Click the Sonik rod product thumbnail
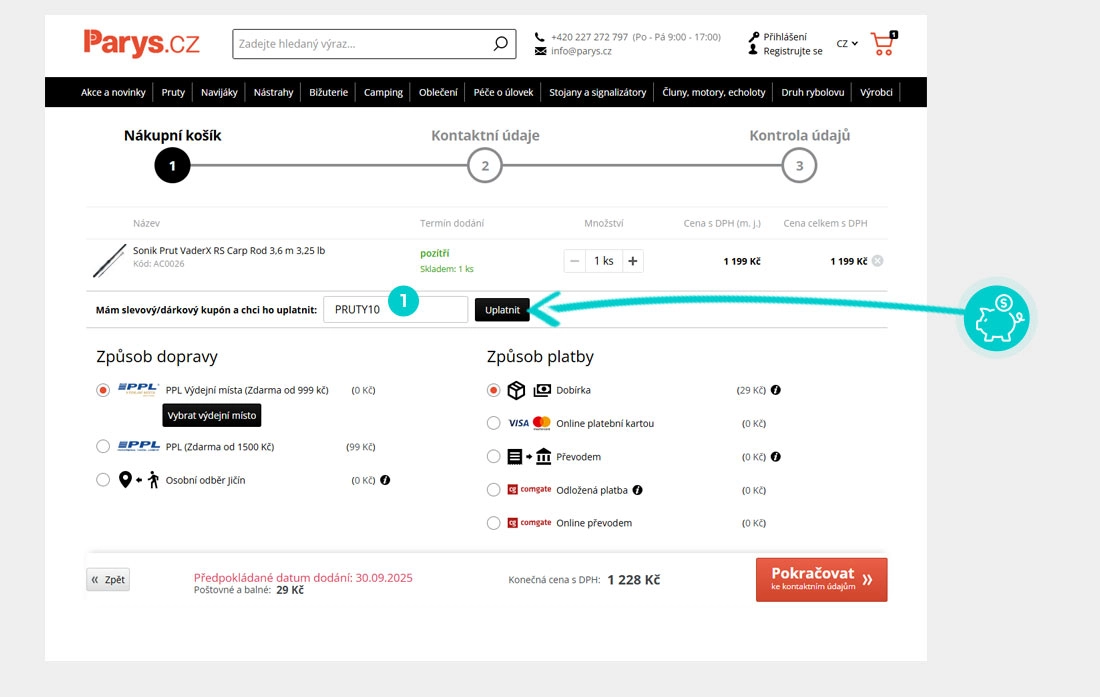Screen dimensions: 1100x697 (109, 260)
